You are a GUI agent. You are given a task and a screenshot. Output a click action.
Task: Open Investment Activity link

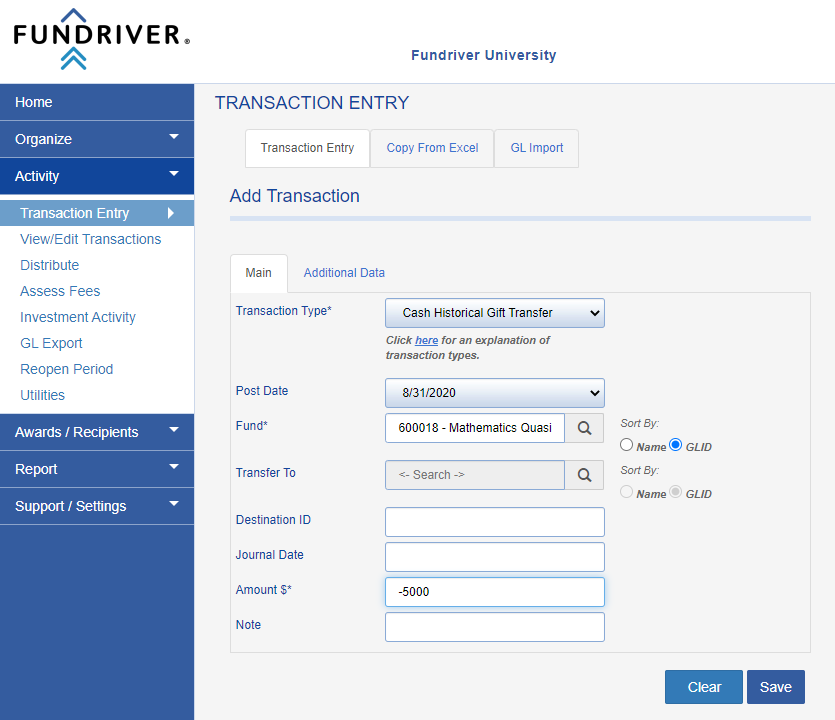click(x=78, y=317)
